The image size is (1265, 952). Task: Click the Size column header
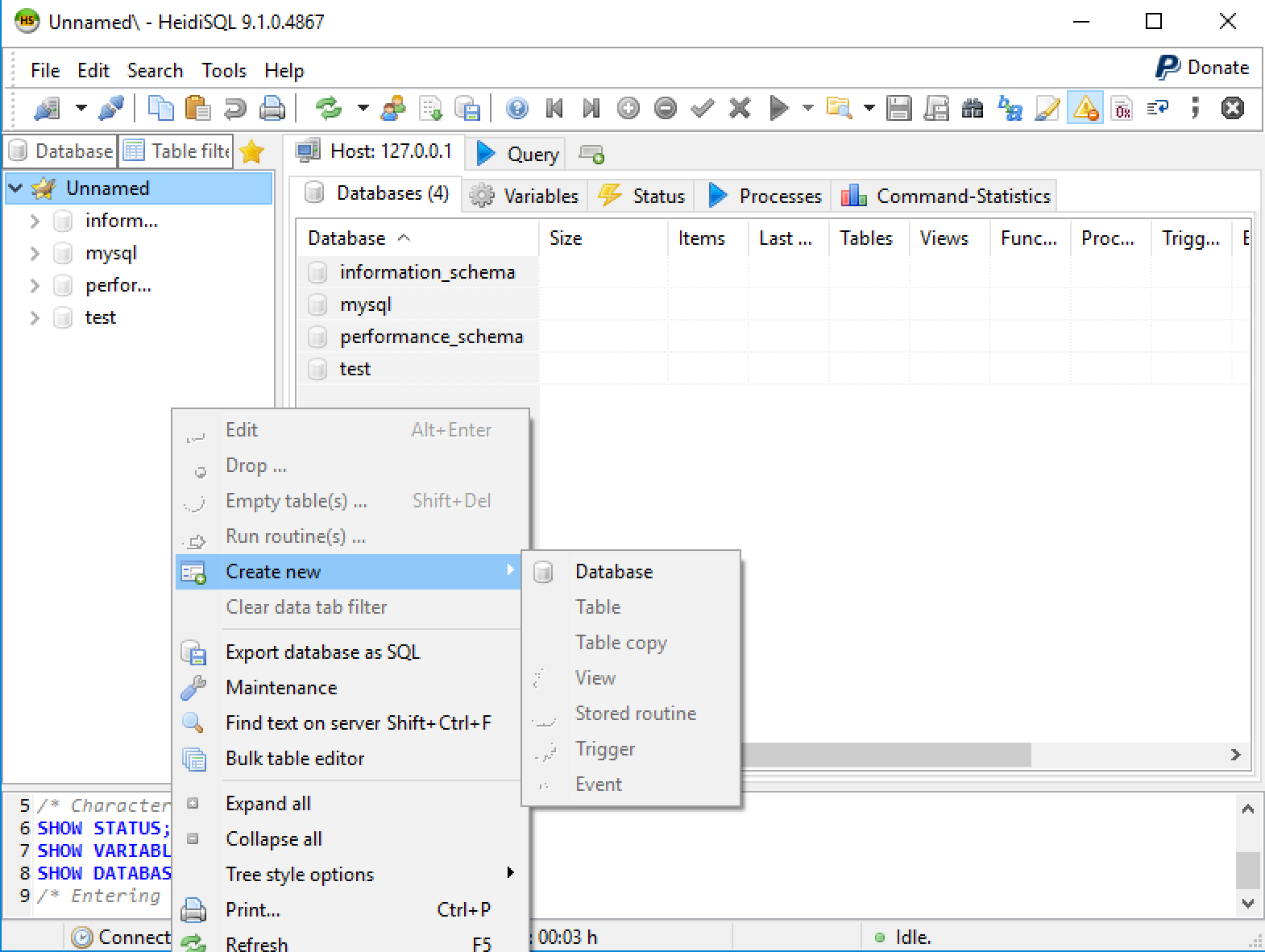tap(603, 238)
